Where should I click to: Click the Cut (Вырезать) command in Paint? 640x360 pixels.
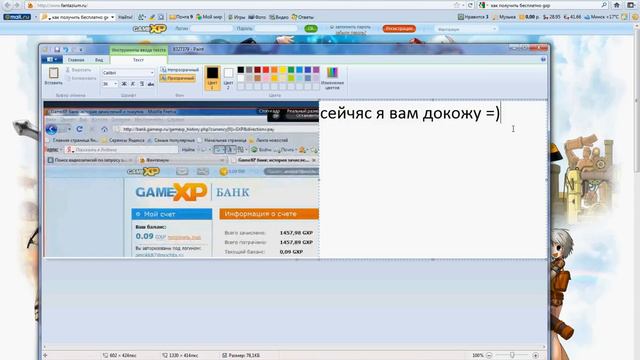78,70
